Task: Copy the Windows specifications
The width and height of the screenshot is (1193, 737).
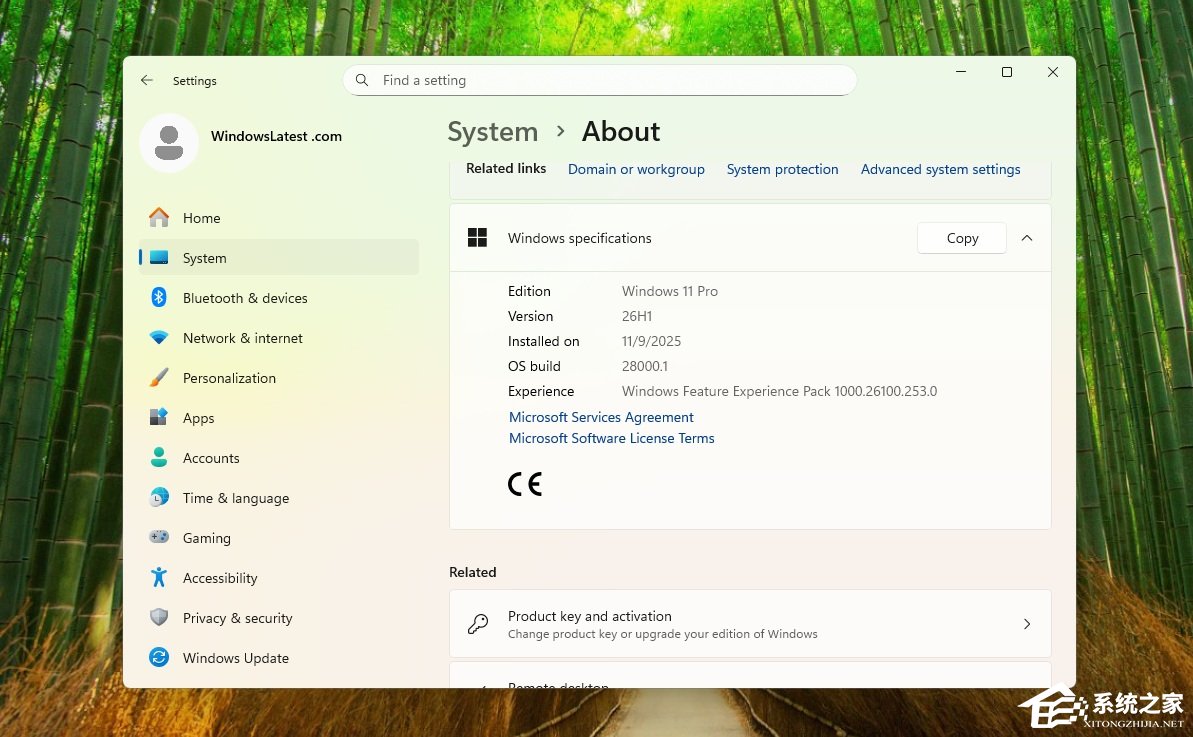Action: pos(962,238)
